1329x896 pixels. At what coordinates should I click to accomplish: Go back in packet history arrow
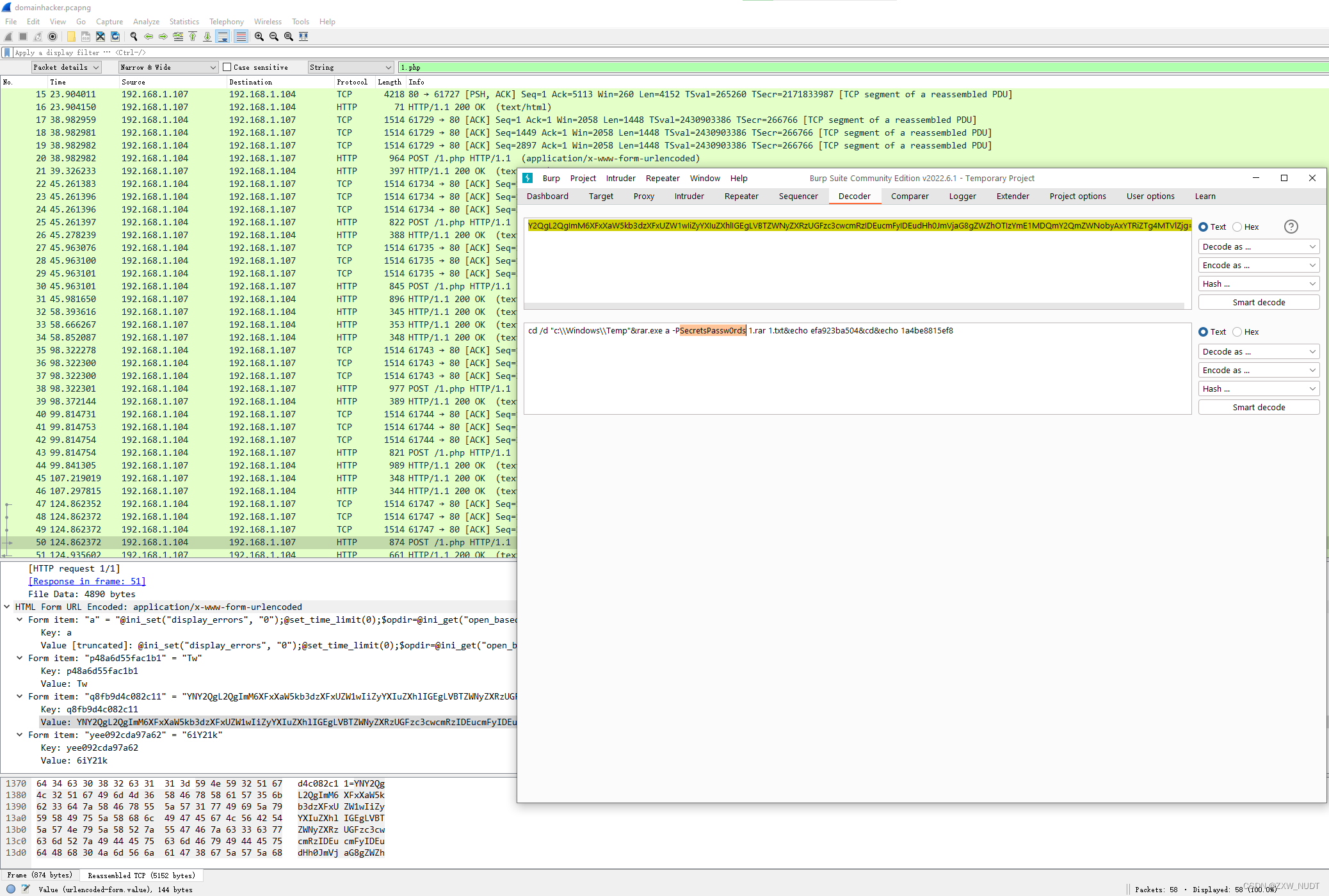point(149,36)
